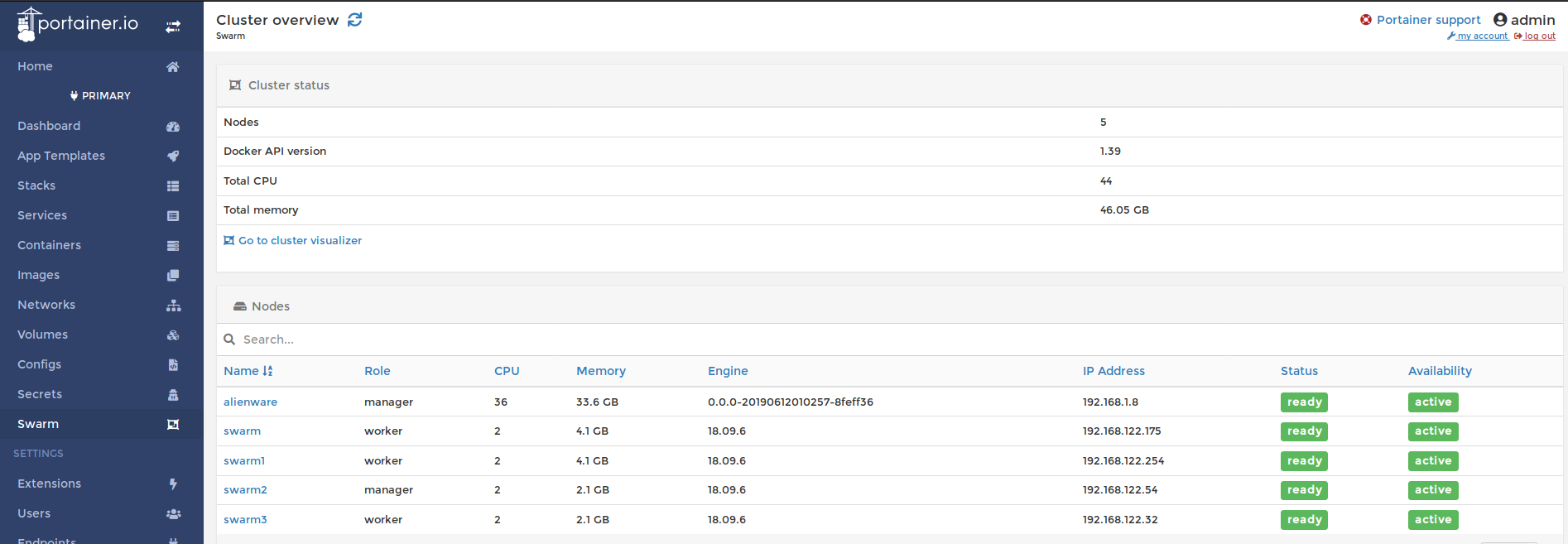Open the Home menu item
The height and width of the screenshot is (544, 1568).
coord(35,67)
